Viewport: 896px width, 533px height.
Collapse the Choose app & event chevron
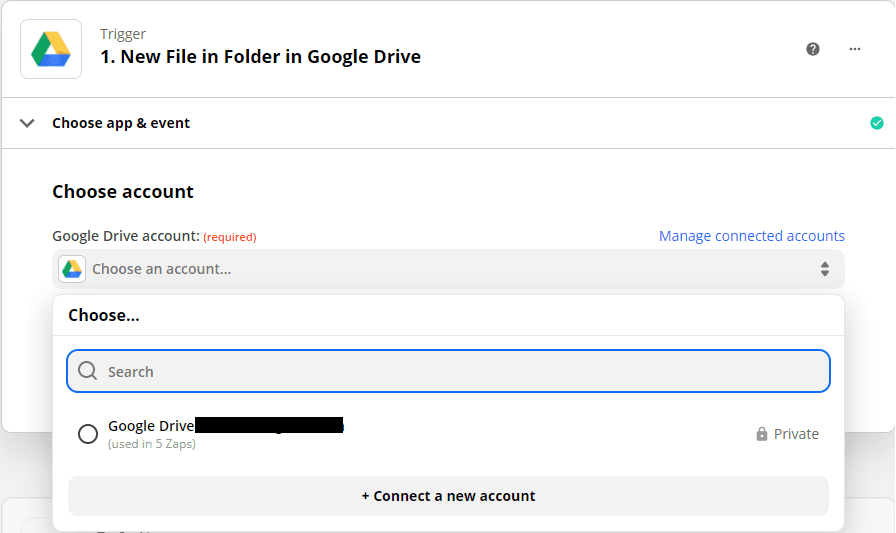click(x=28, y=123)
